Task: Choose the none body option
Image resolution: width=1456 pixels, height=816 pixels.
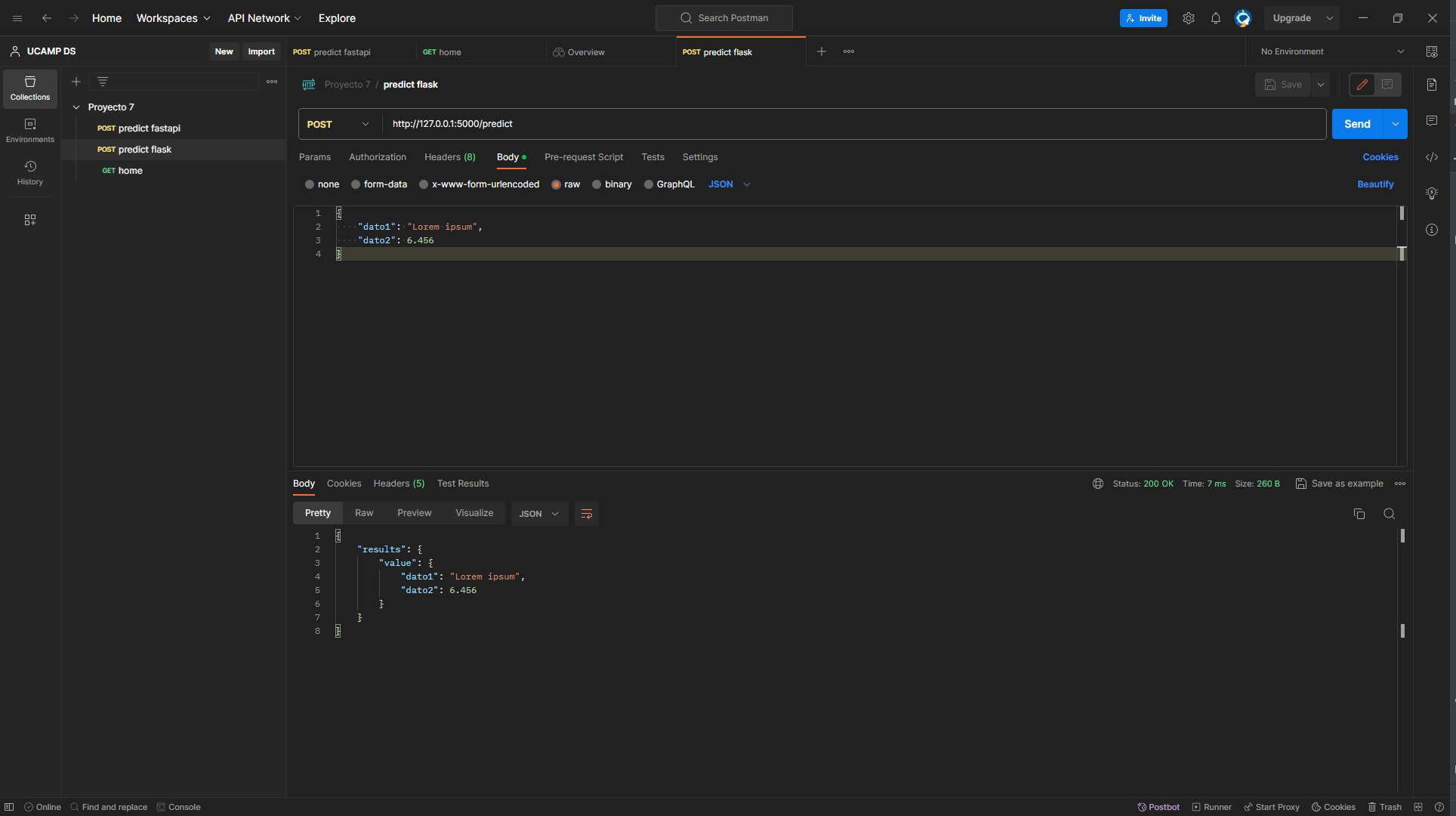Action: tap(310, 184)
